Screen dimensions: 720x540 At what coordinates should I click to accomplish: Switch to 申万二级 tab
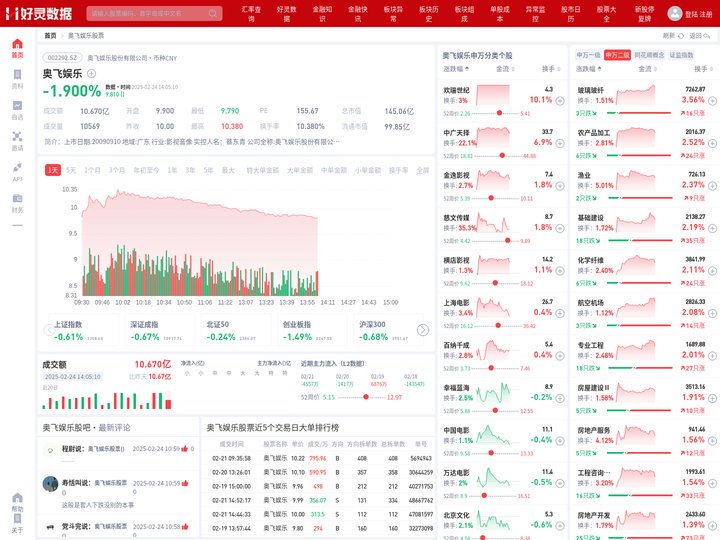tap(617, 55)
